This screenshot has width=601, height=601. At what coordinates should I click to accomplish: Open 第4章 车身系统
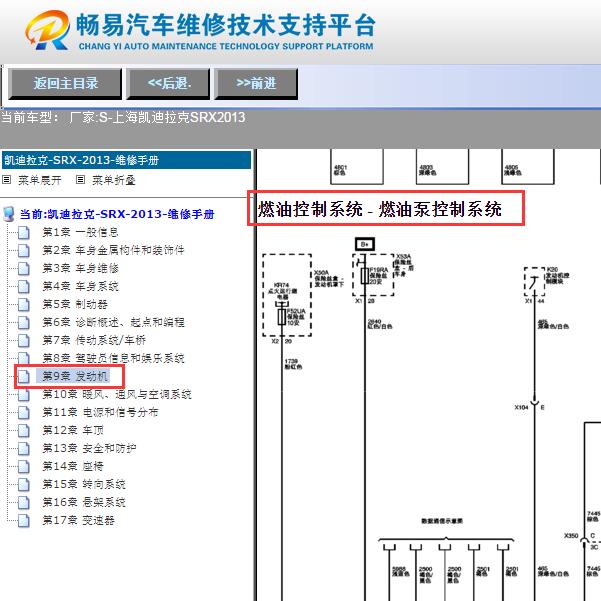pos(80,286)
